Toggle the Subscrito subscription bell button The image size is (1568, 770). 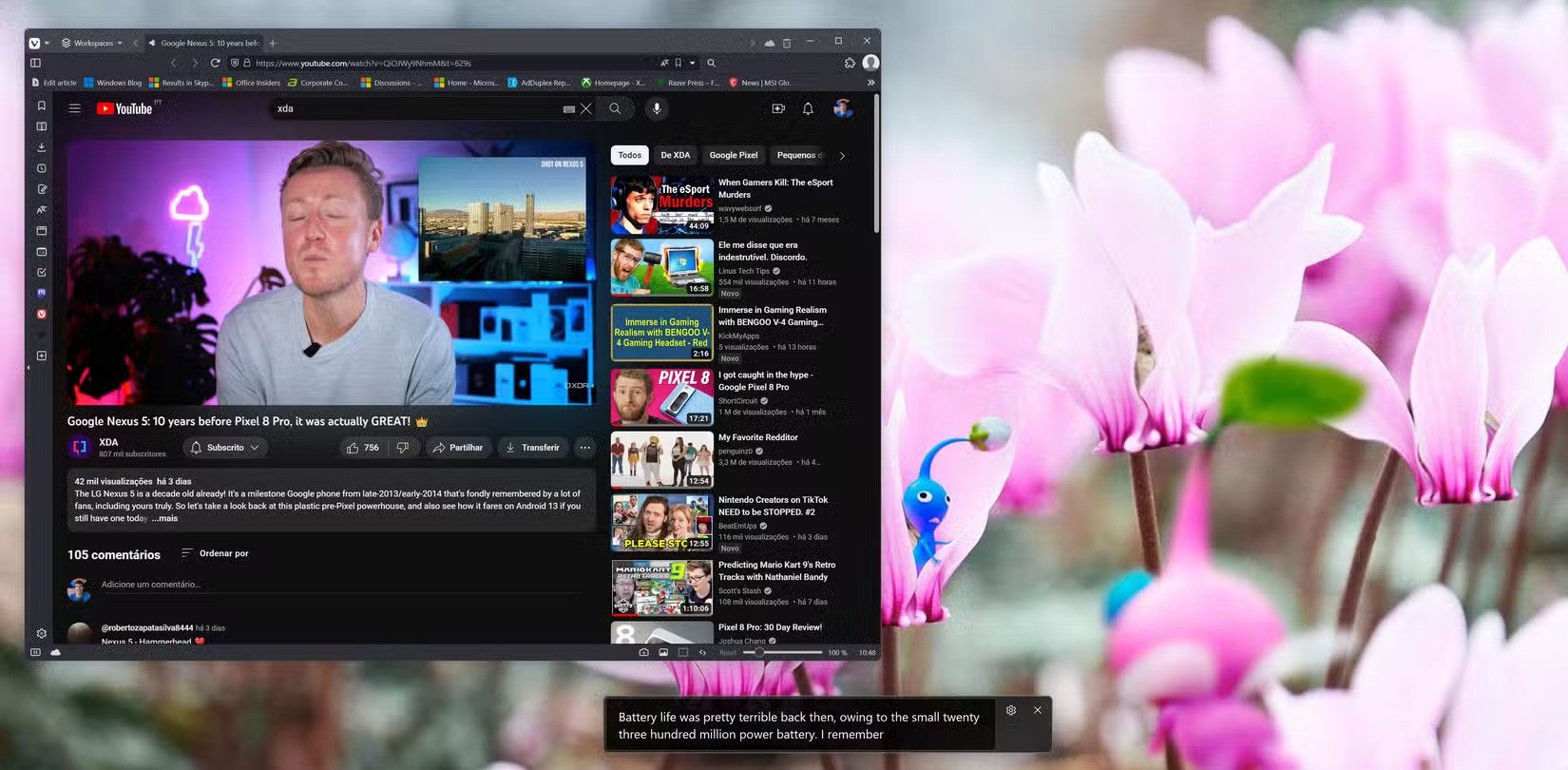(225, 448)
